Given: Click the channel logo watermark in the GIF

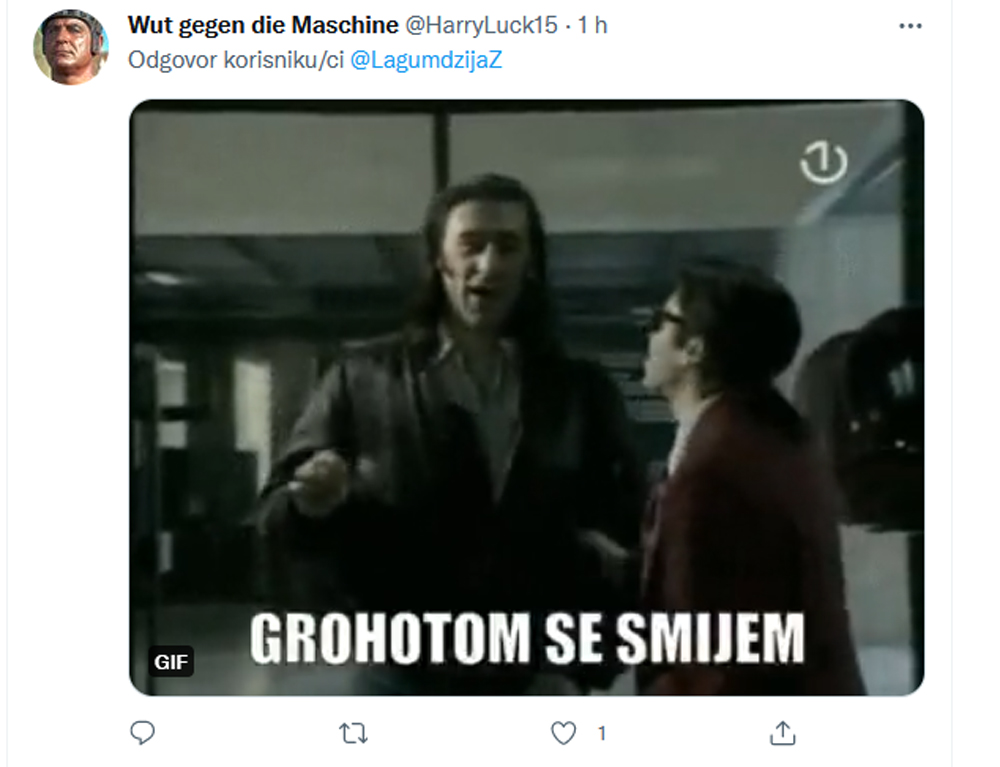Looking at the screenshot, I should click(x=823, y=162).
